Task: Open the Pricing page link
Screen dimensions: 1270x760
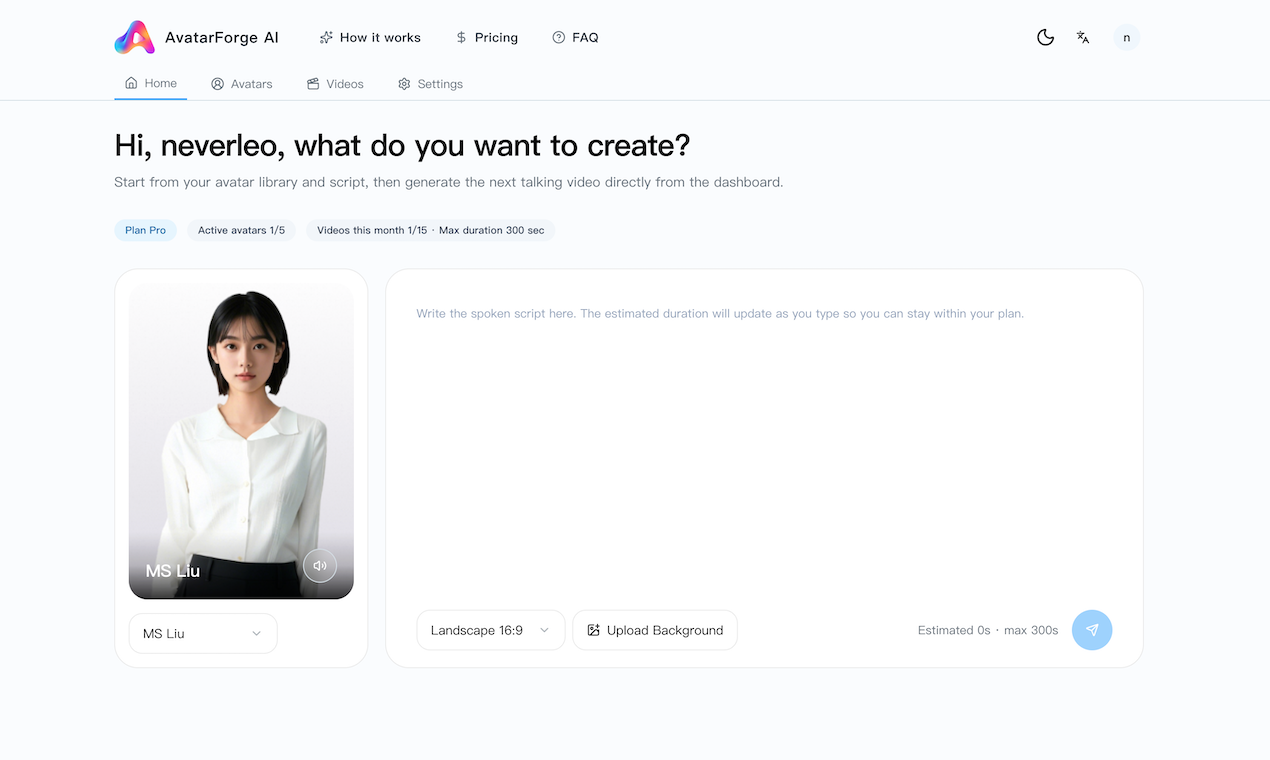Action: (487, 37)
